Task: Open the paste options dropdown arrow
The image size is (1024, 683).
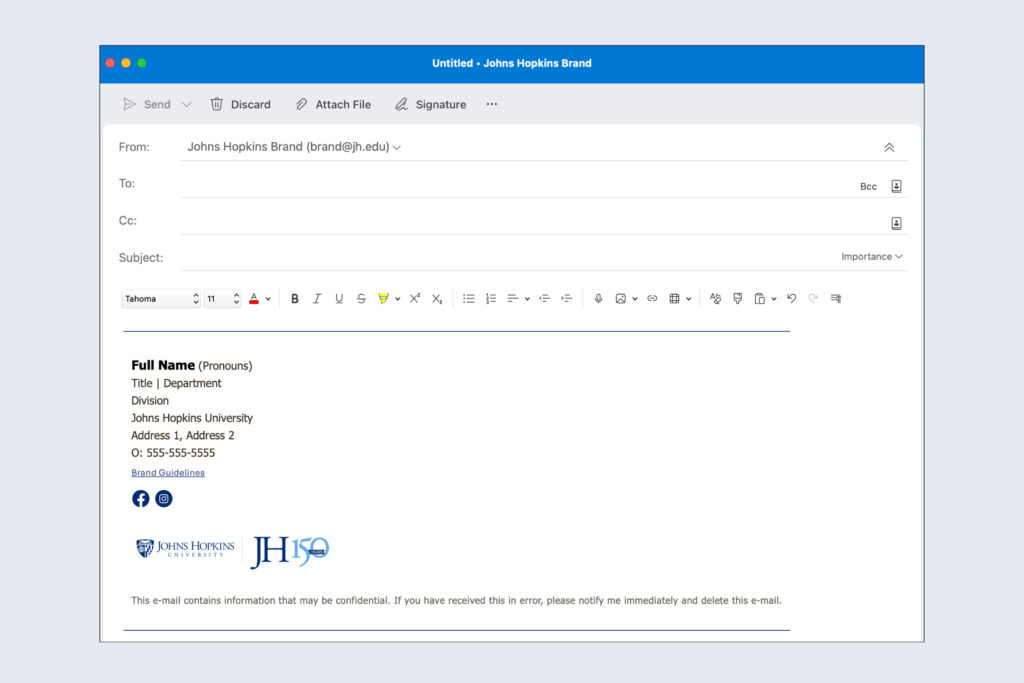Action: (x=774, y=299)
